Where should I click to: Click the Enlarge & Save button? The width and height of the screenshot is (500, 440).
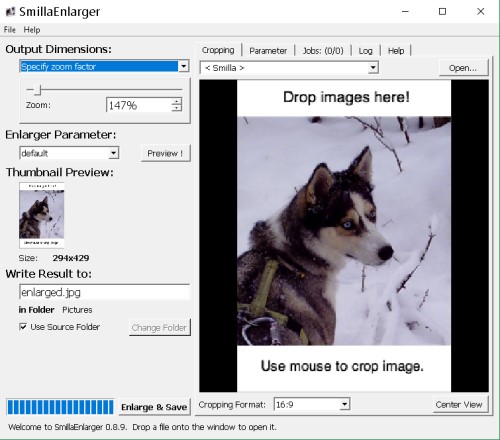pos(154,407)
